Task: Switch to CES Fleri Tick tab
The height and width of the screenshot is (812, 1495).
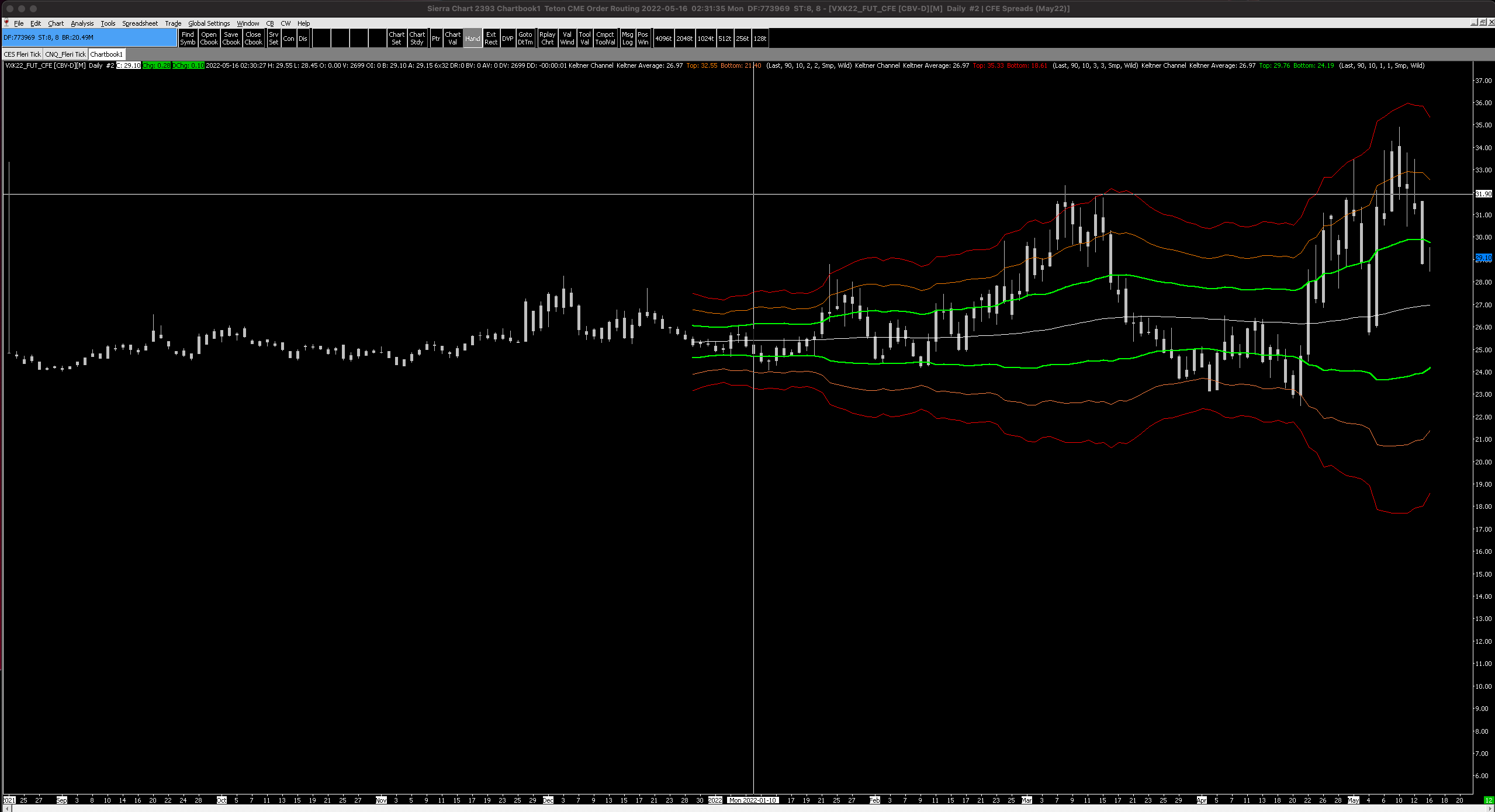Action: pos(22,54)
